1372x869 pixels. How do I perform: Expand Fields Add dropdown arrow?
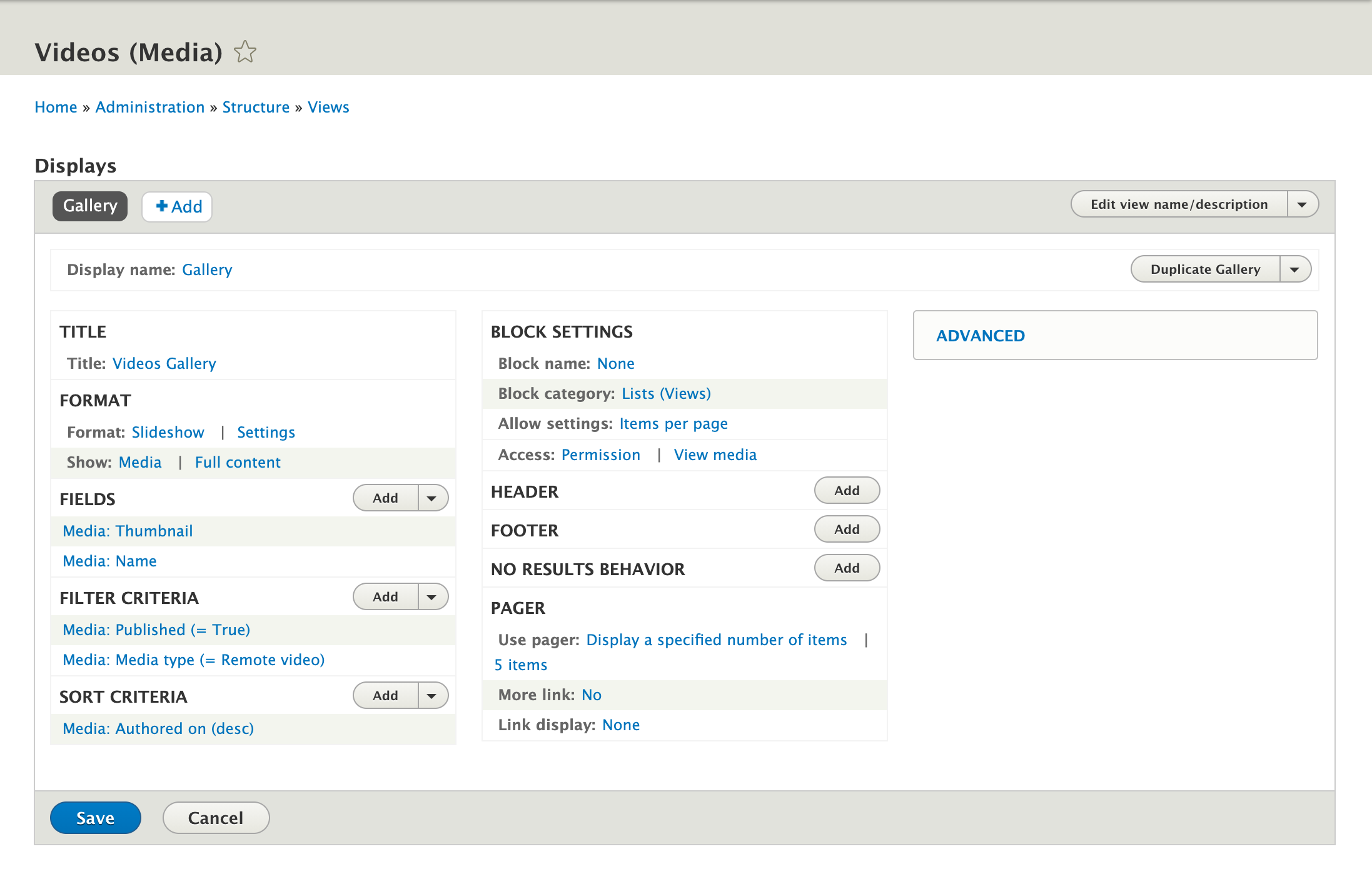pos(432,498)
